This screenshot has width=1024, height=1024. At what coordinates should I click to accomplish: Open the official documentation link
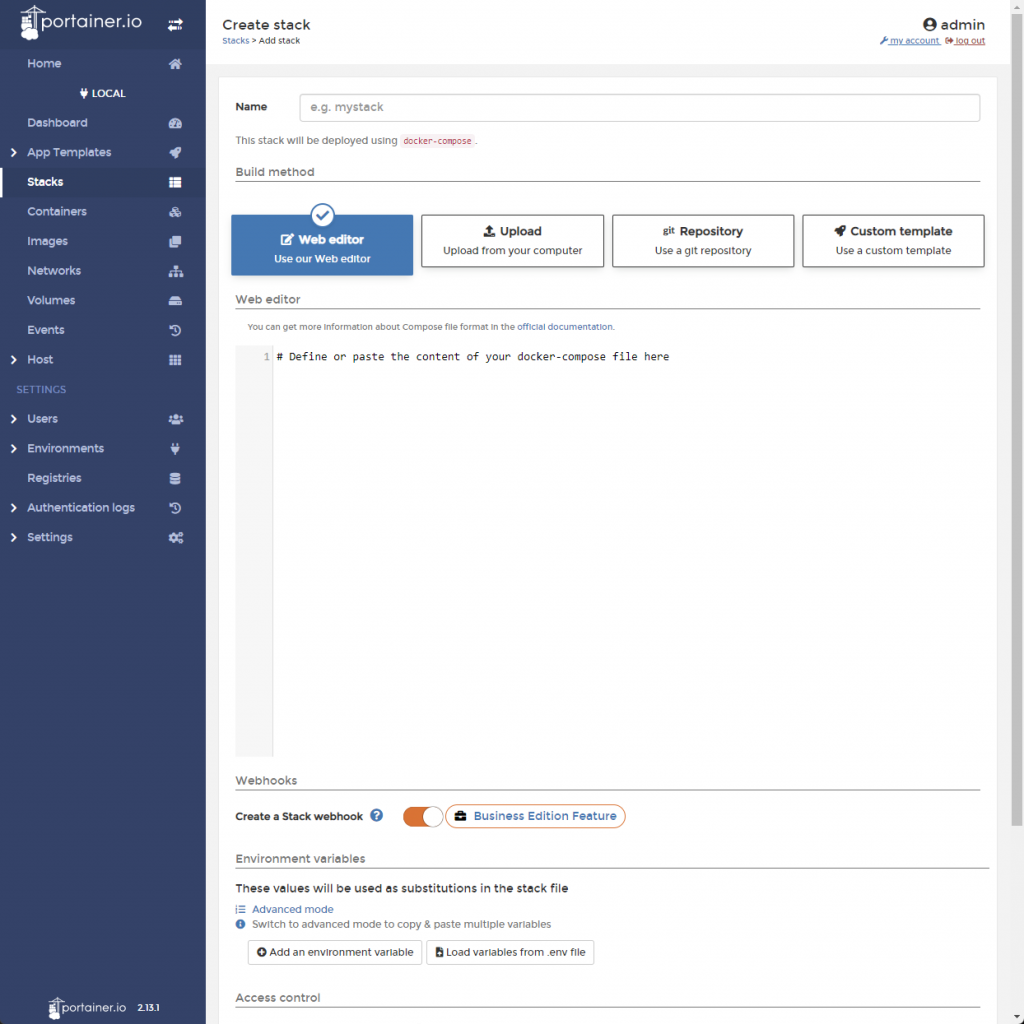[565, 327]
